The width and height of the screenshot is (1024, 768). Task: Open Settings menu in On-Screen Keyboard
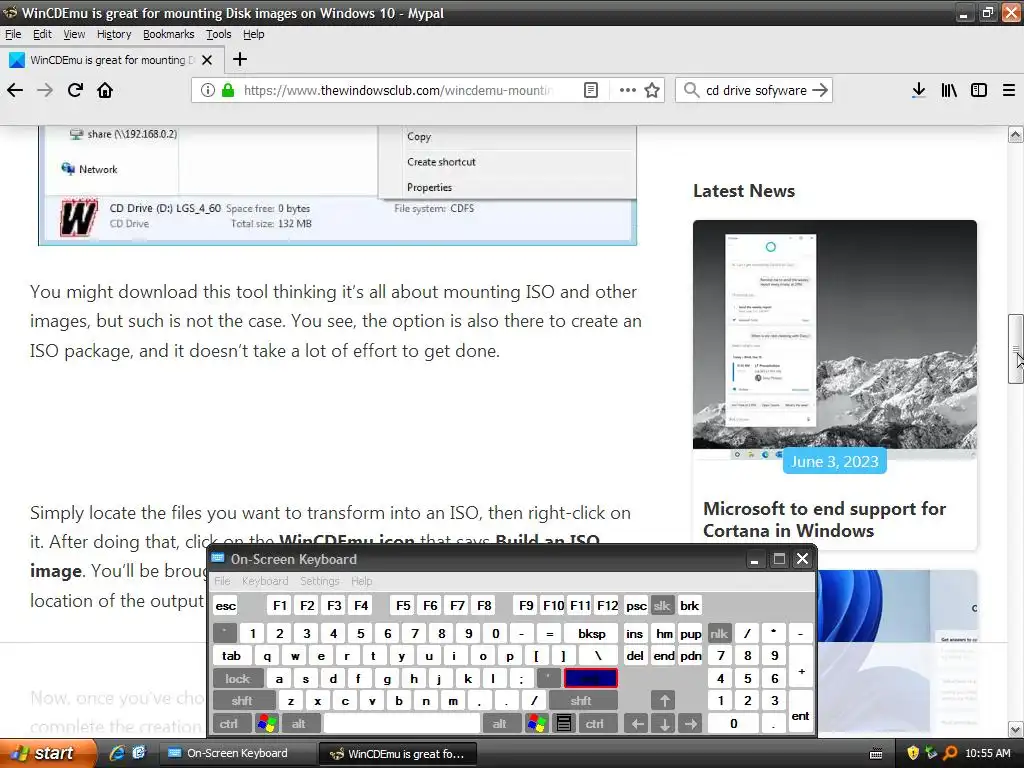click(319, 581)
